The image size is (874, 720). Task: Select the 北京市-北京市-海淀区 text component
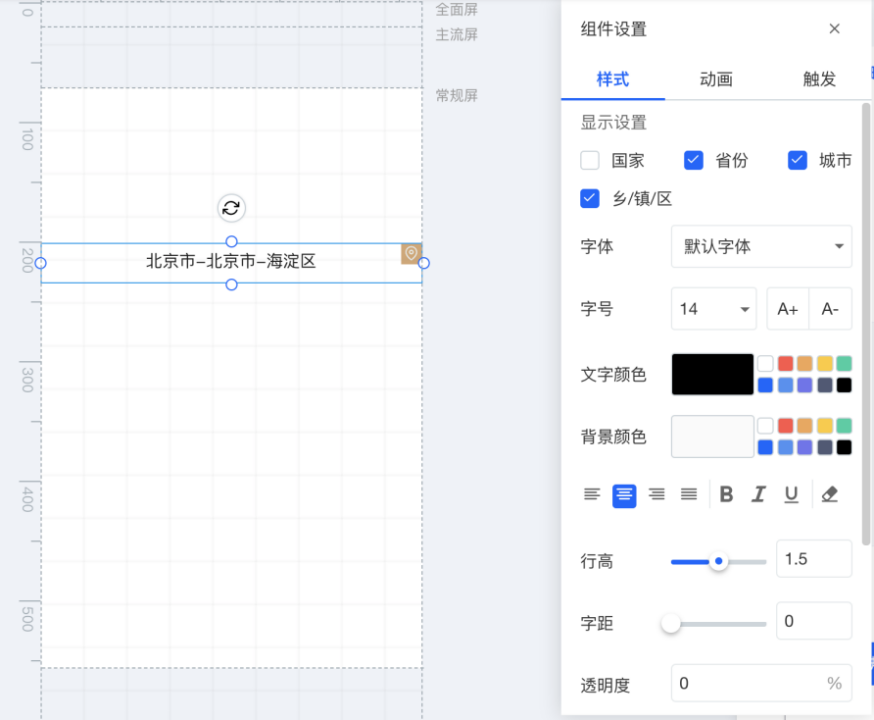pyautogui.click(x=231, y=263)
